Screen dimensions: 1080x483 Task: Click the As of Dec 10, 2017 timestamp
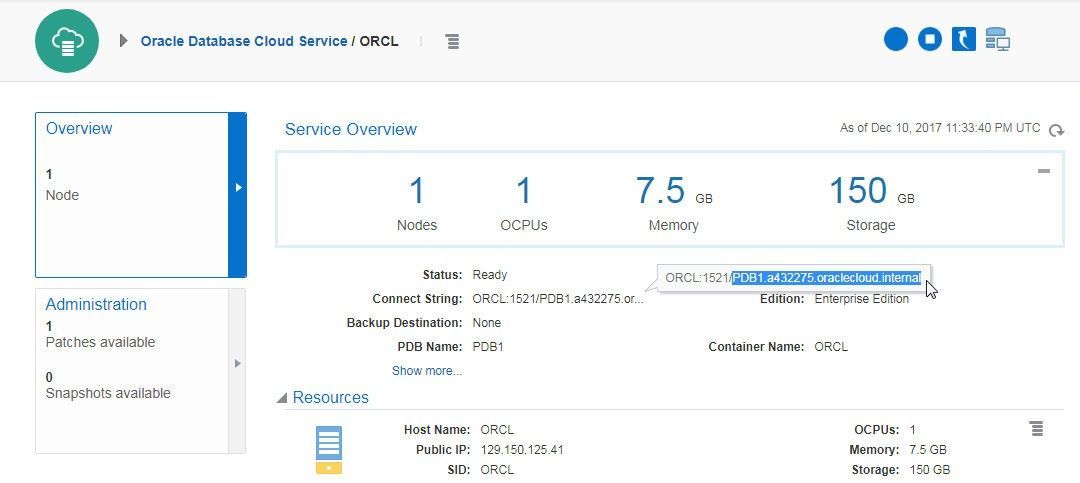[x=940, y=128]
